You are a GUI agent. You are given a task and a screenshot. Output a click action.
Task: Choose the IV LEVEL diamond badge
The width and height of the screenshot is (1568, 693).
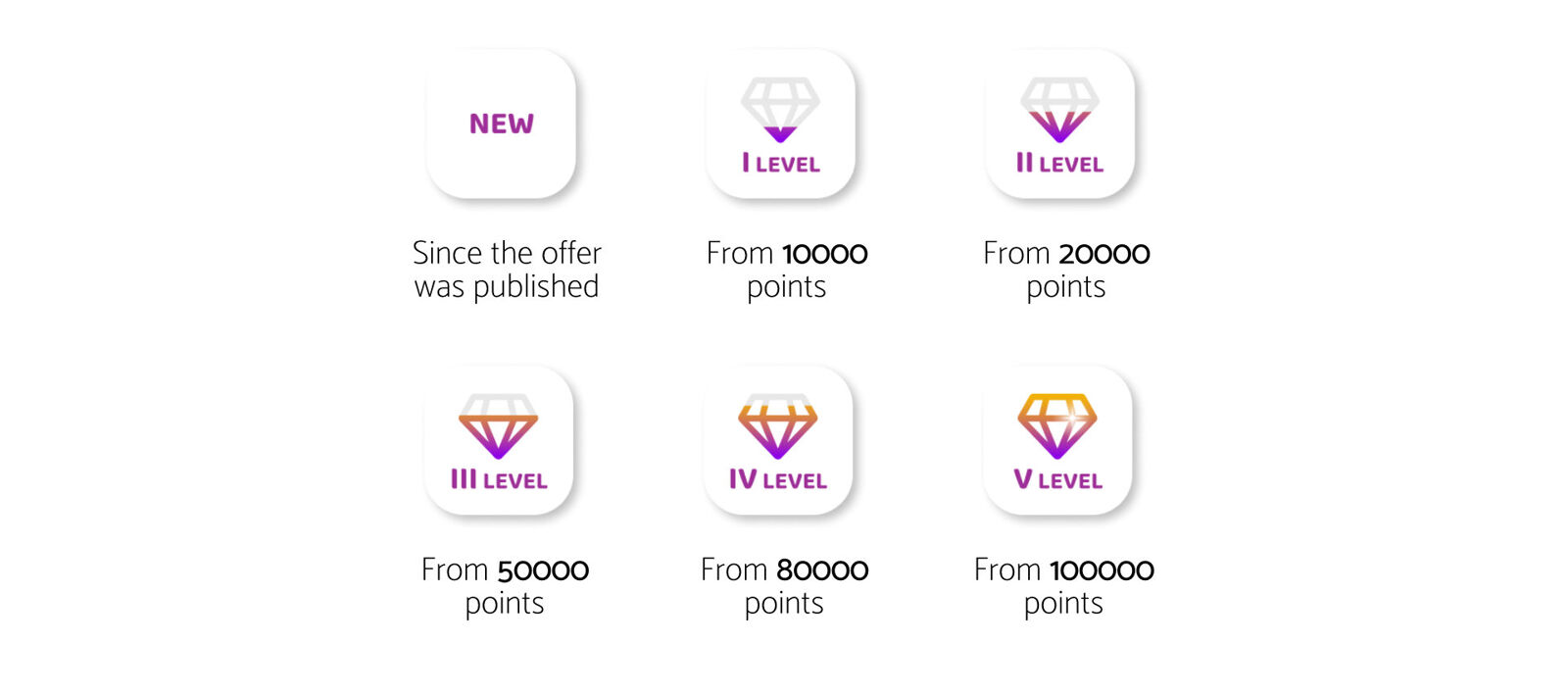tap(778, 440)
